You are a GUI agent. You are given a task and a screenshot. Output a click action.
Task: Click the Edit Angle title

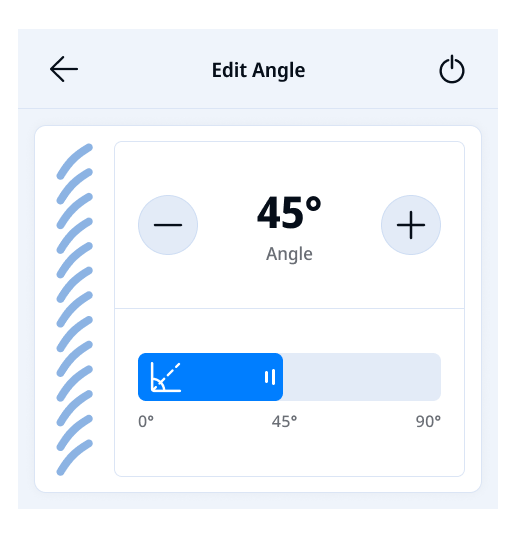(258, 70)
